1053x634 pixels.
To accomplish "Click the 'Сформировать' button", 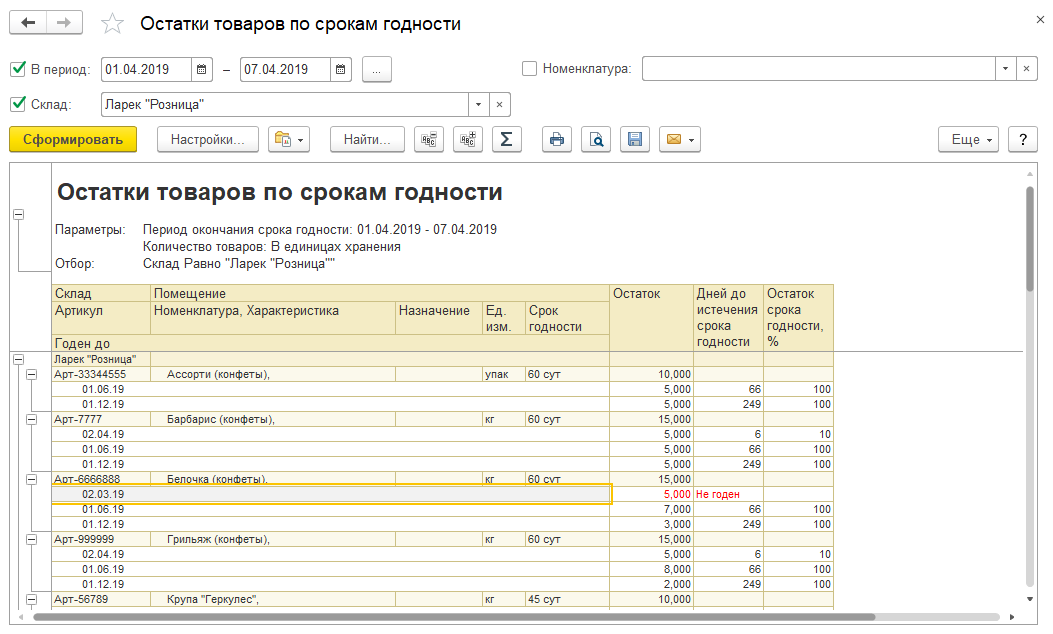I will (73, 140).
